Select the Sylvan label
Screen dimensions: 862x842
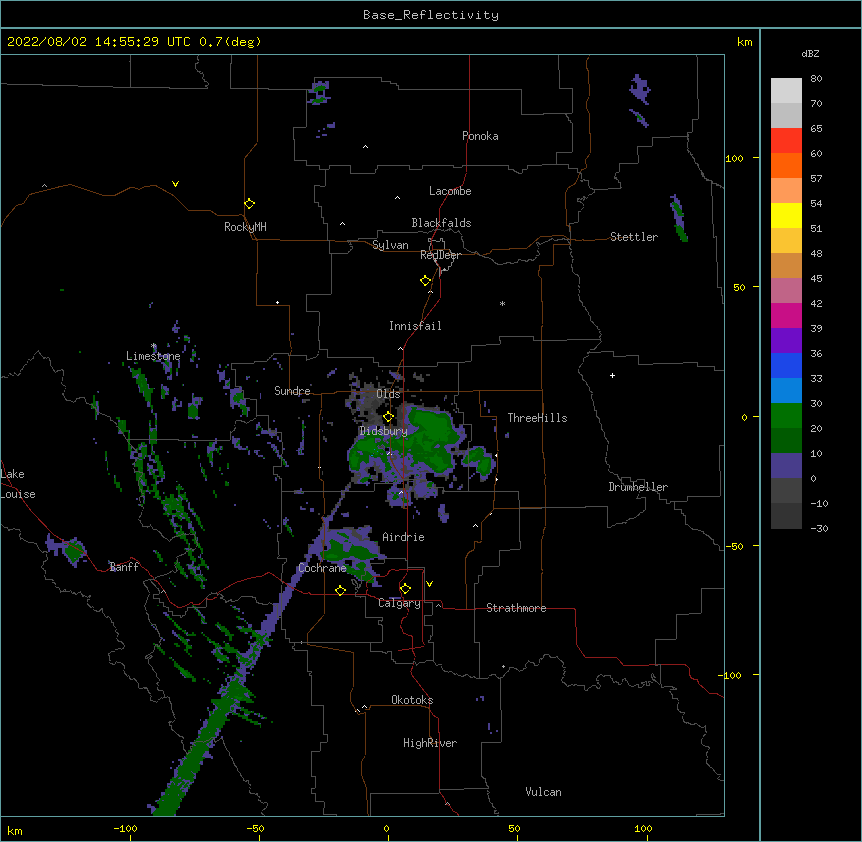point(390,245)
